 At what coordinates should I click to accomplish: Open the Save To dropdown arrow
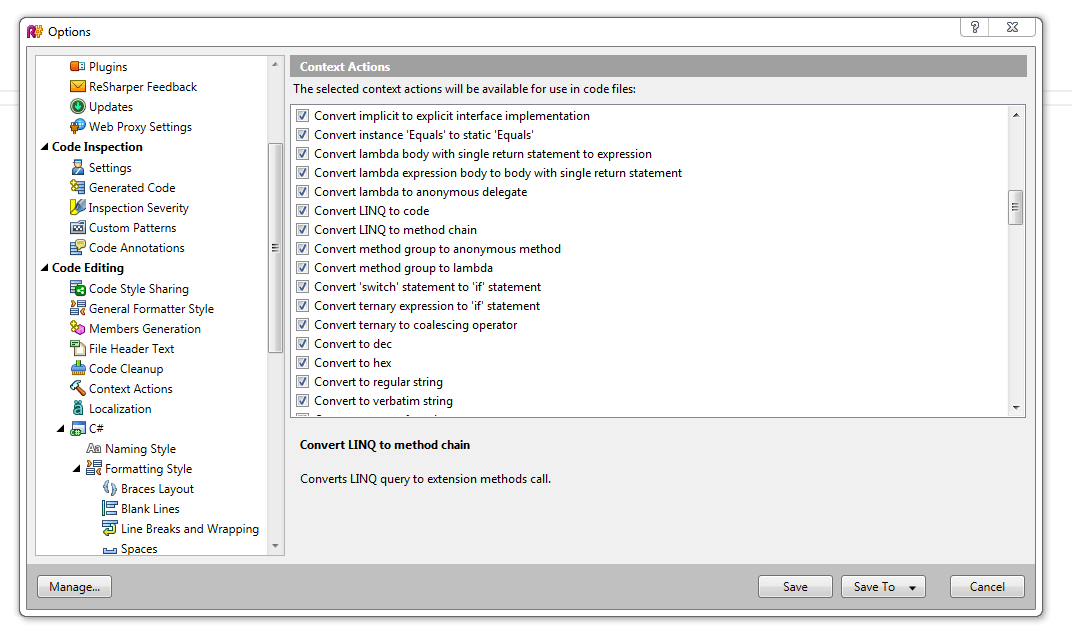click(x=912, y=588)
